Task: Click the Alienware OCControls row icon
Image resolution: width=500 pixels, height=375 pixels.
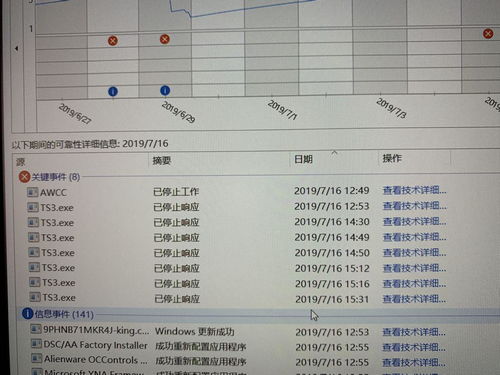Action: 36,359
